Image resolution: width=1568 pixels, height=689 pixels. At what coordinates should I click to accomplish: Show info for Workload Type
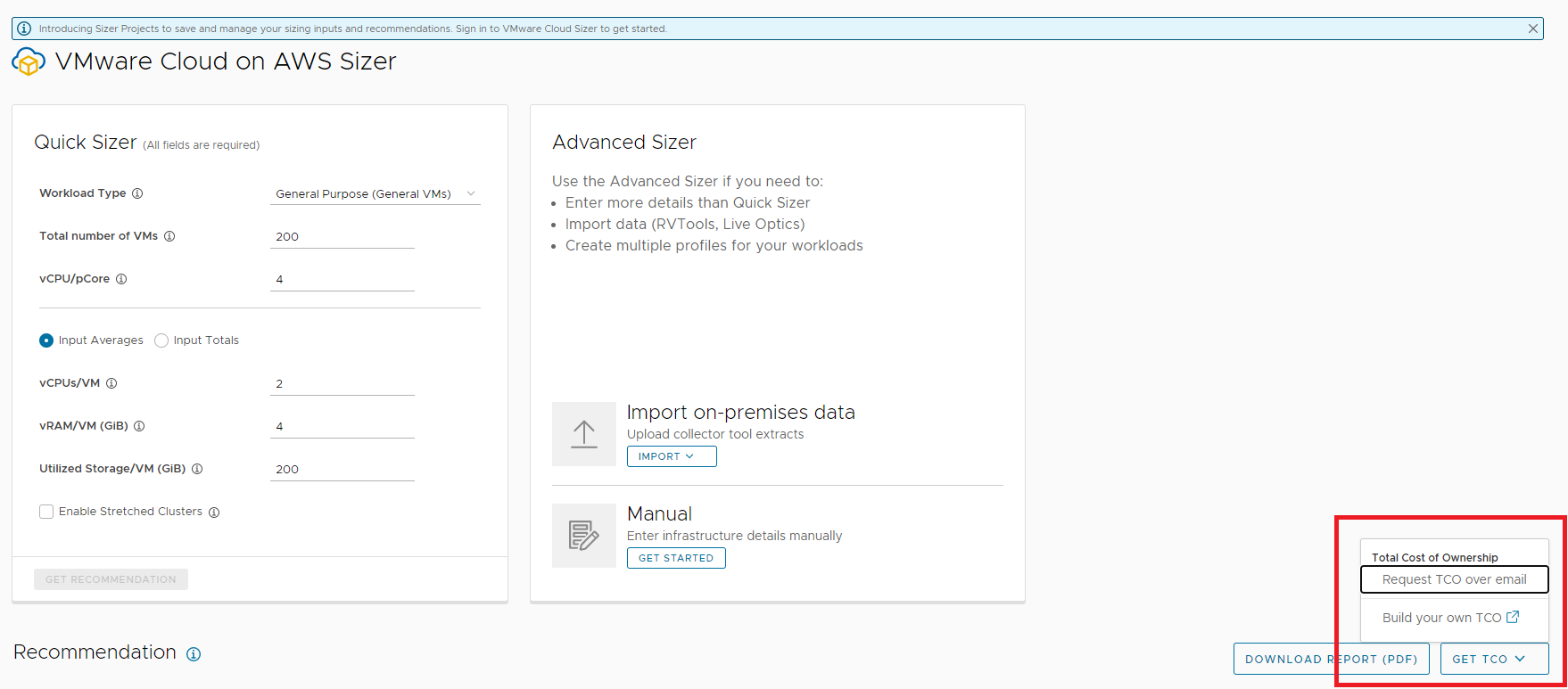click(x=137, y=193)
